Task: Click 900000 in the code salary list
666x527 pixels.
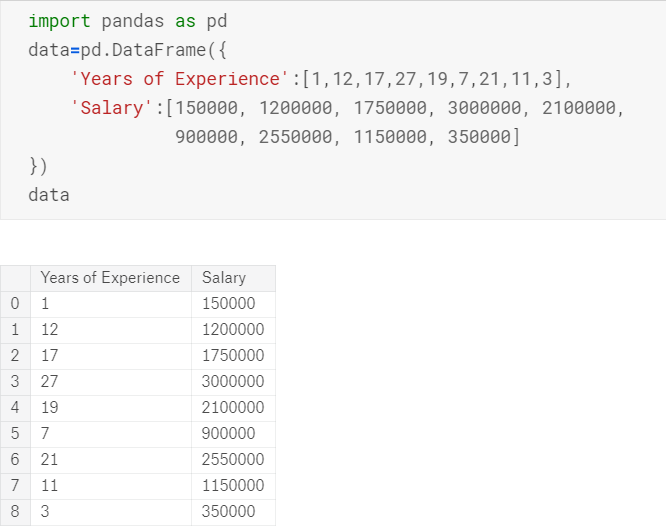Action: (206, 137)
